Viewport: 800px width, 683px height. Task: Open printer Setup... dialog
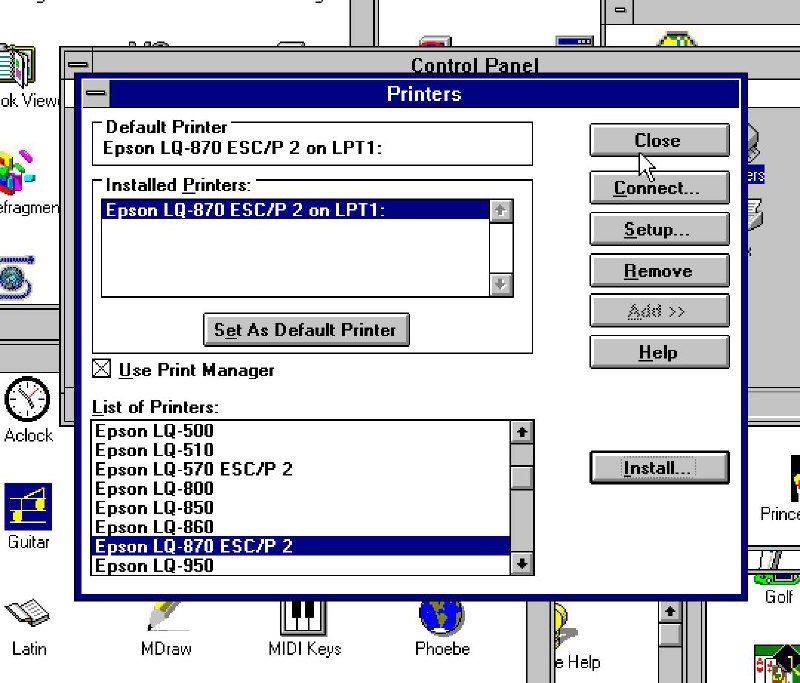[x=659, y=229]
